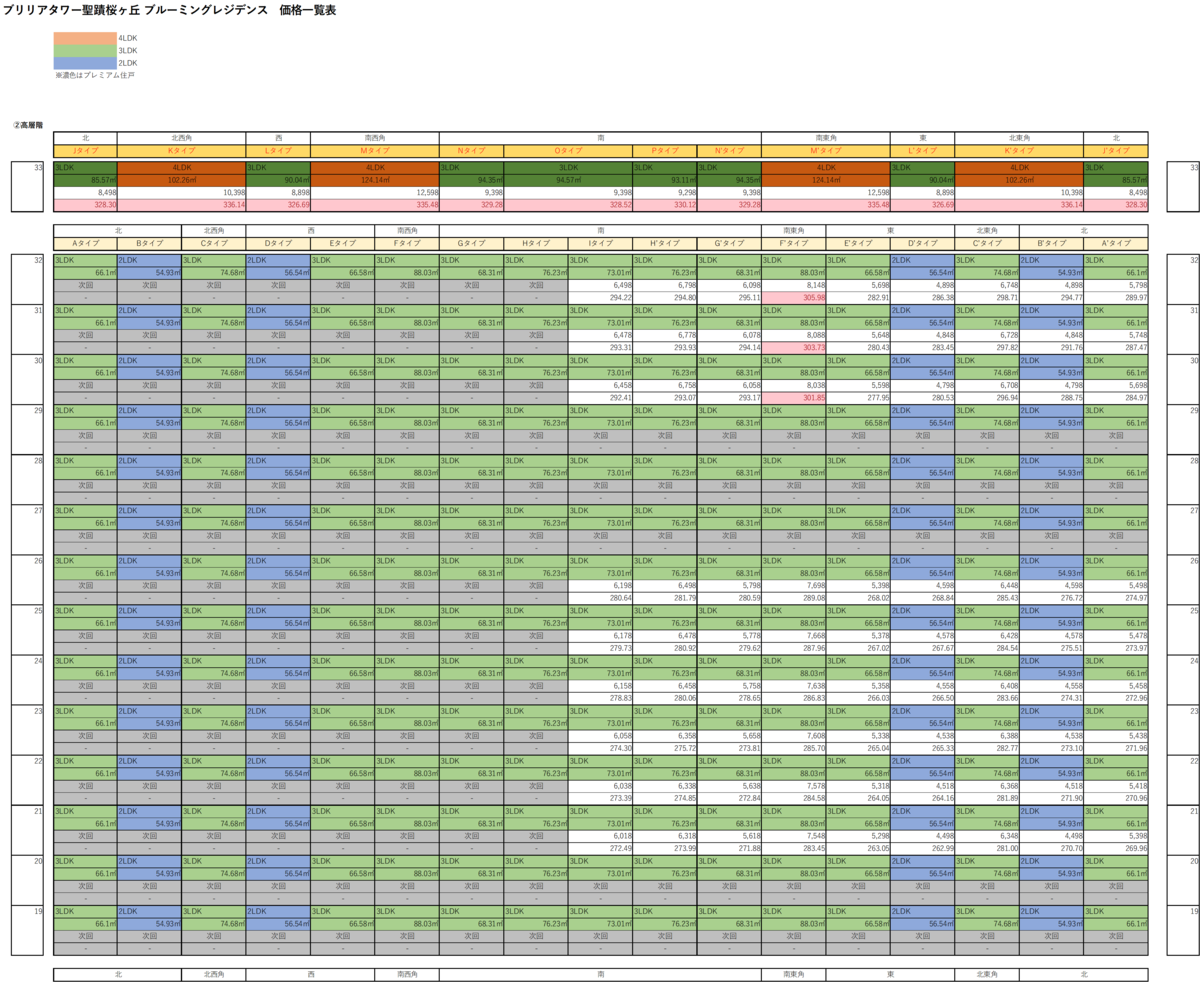Select the unit-price cell '289.97'
Image resolution: width=1200 pixels, height=982 pixels.
point(1116,297)
